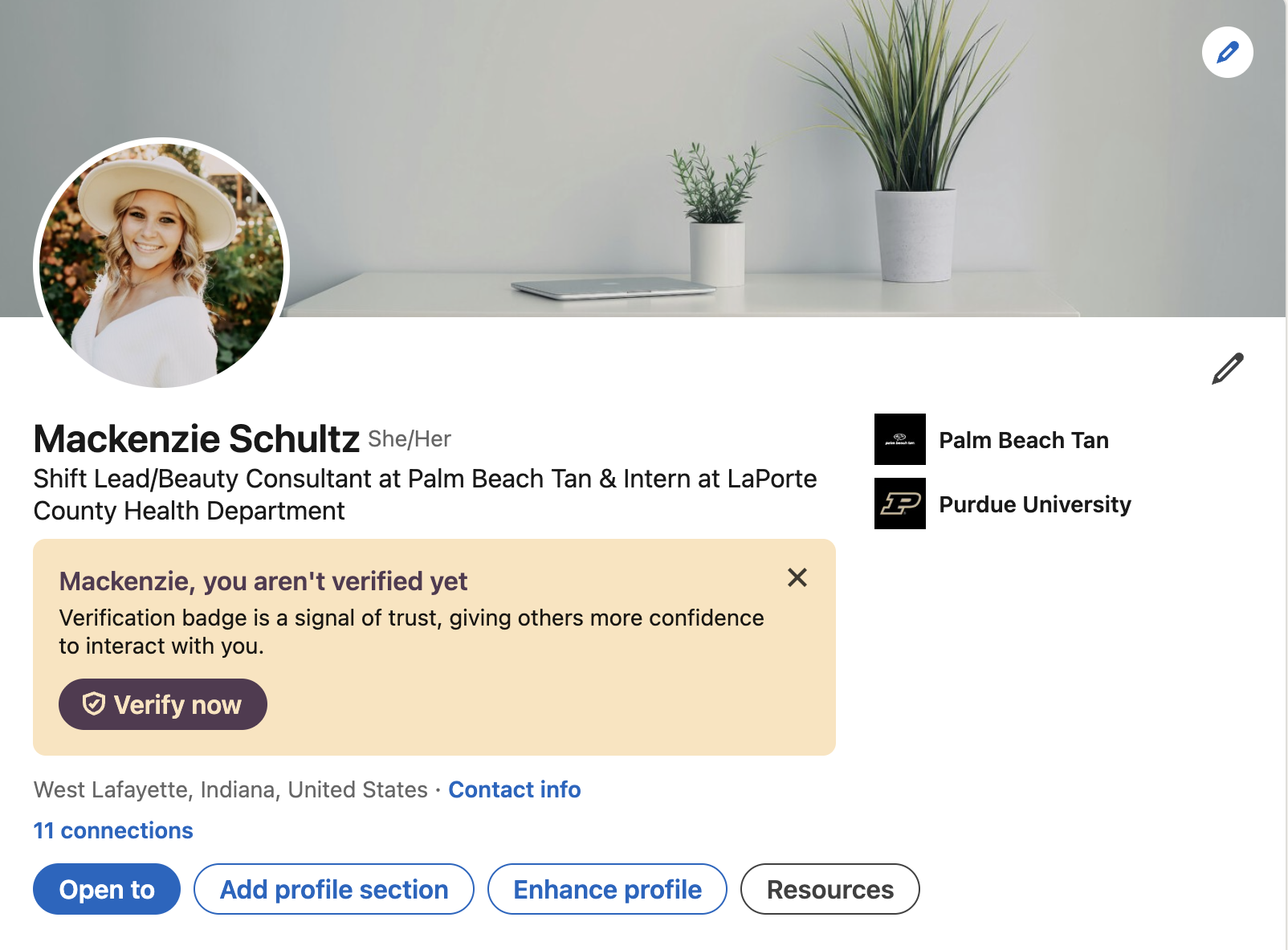Click the Purdue University school name
Viewport: 1288px width, 950px height.
pyautogui.click(x=1034, y=504)
